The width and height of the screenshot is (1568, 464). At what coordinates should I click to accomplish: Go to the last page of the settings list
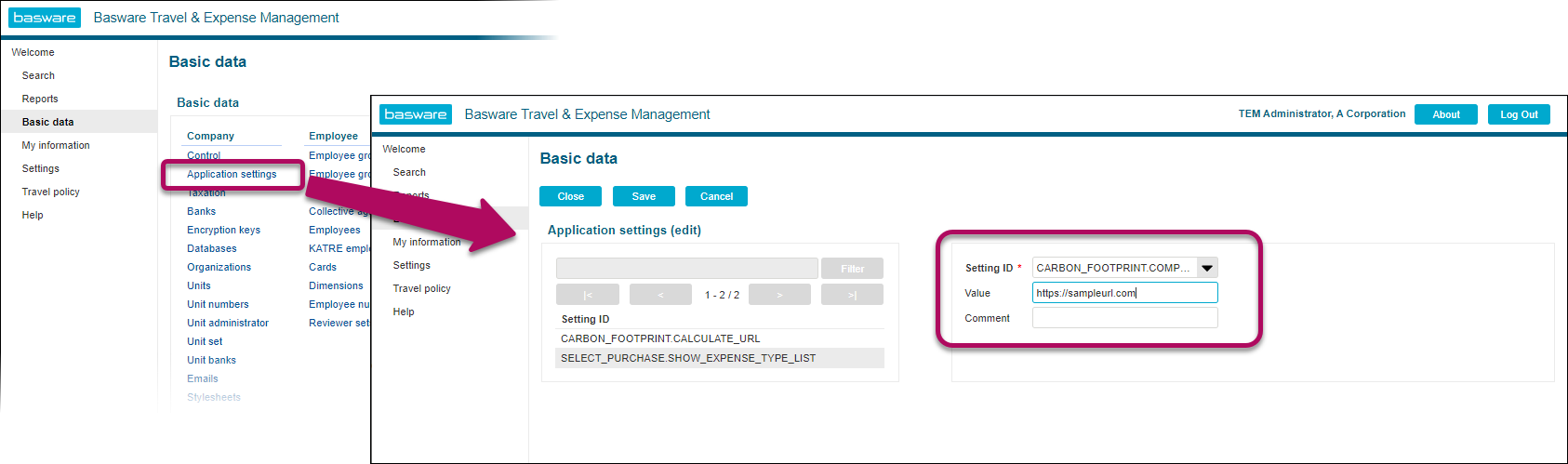(x=852, y=295)
